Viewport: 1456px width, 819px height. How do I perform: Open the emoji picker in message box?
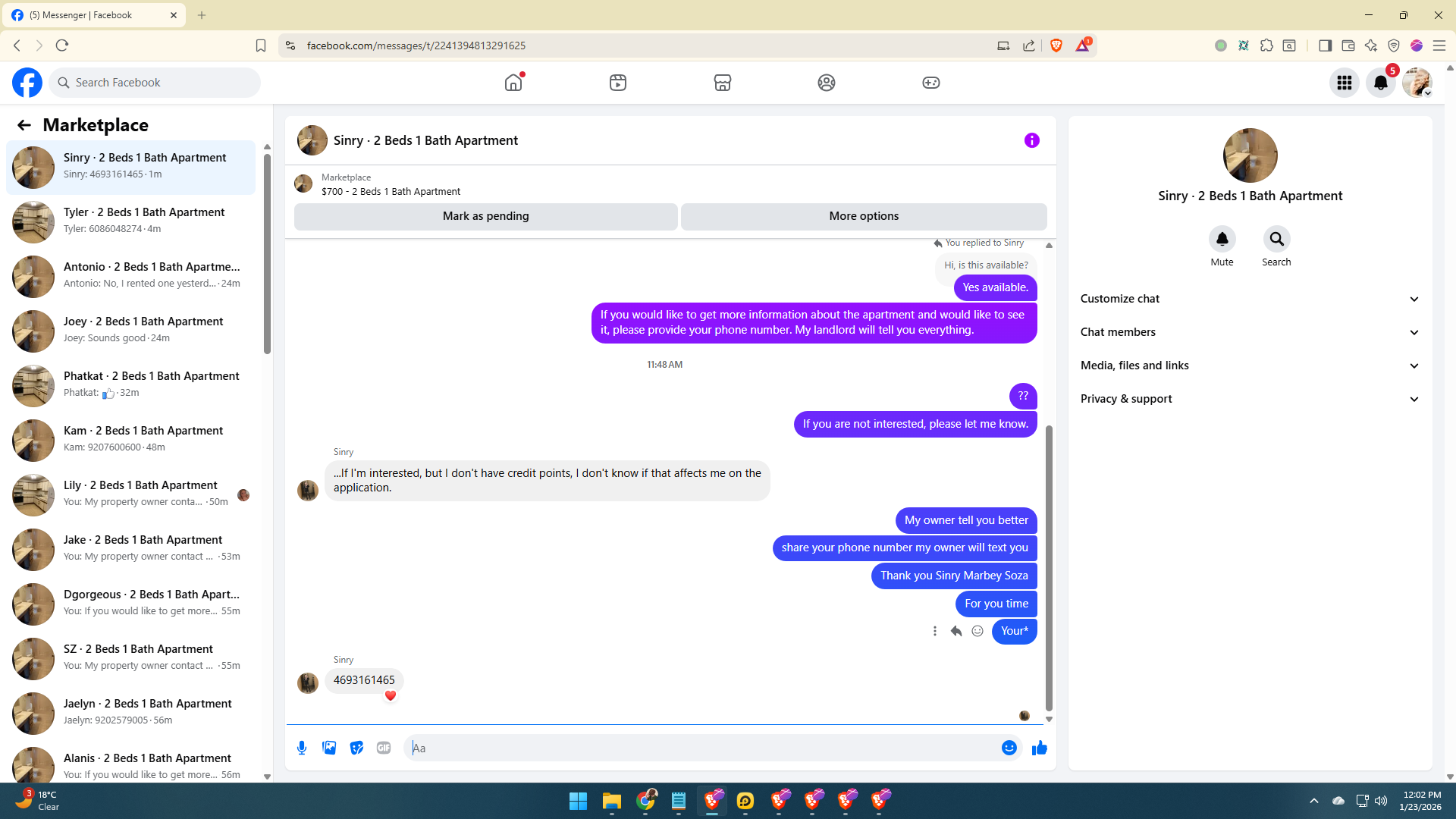click(1009, 748)
